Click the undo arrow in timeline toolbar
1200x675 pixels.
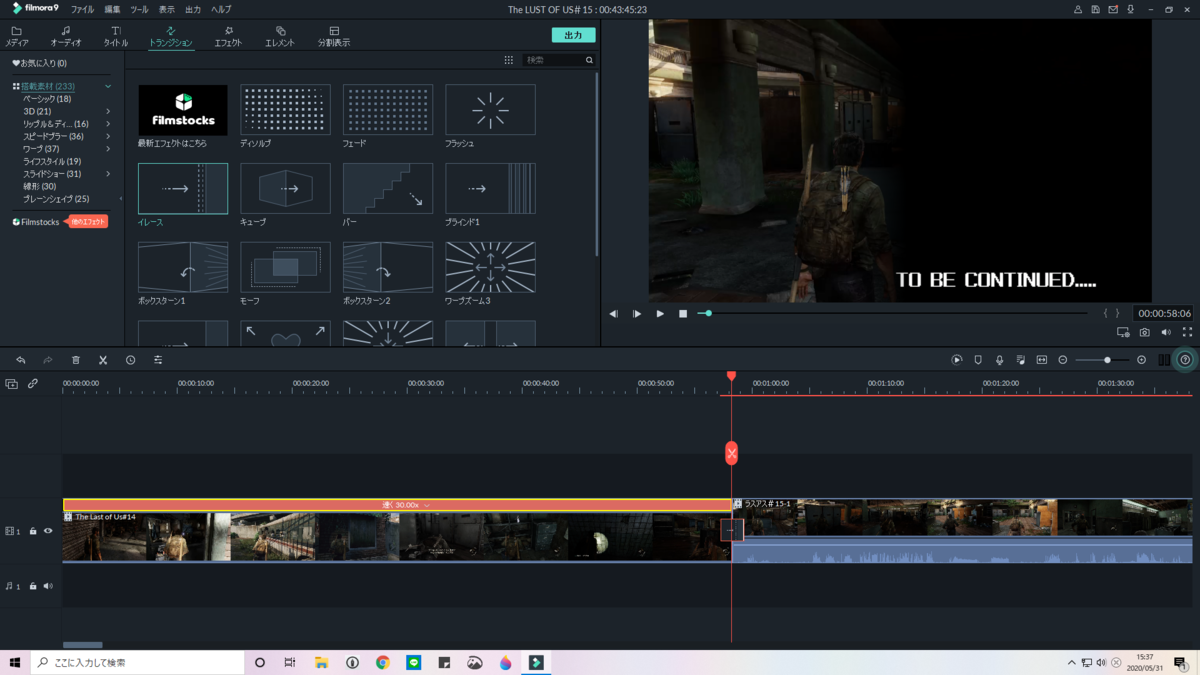[x=20, y=360]
